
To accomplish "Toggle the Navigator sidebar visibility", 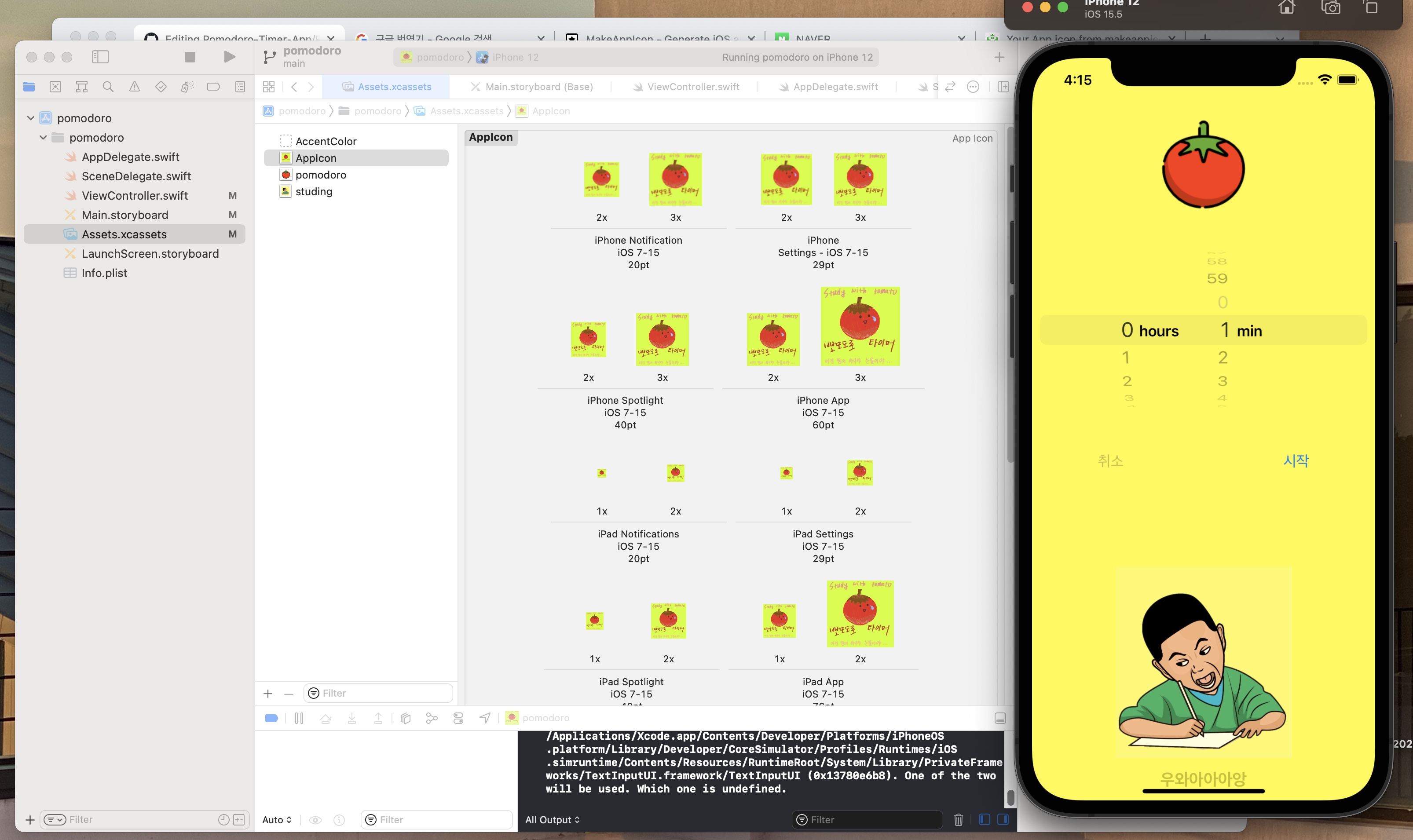I will [101, 57].
